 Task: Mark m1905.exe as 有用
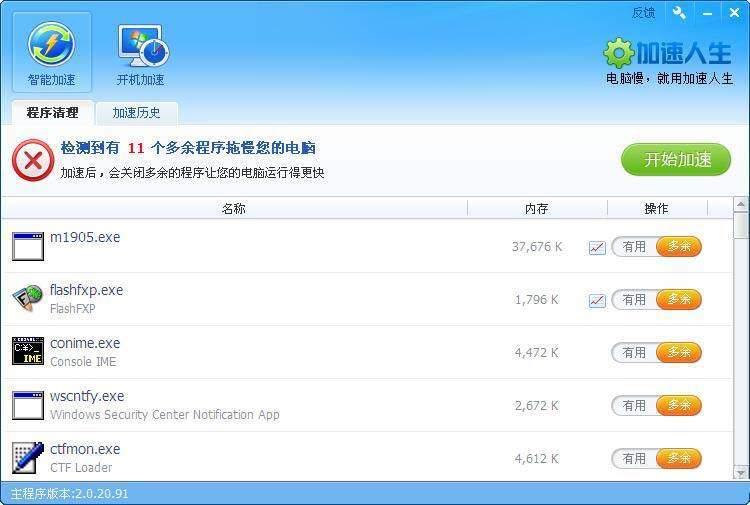click(x=634, y=247)
